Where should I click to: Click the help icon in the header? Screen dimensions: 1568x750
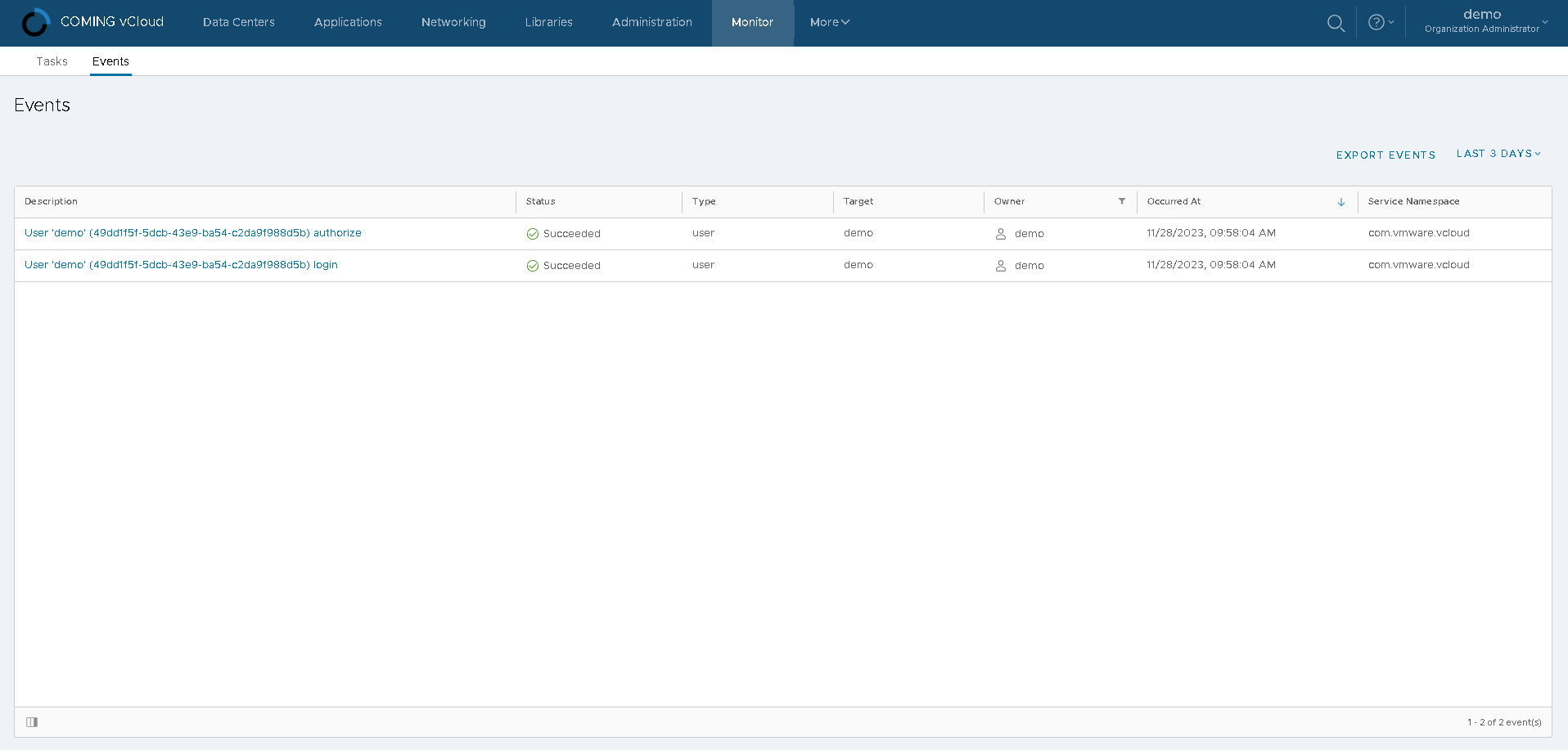1377,22
